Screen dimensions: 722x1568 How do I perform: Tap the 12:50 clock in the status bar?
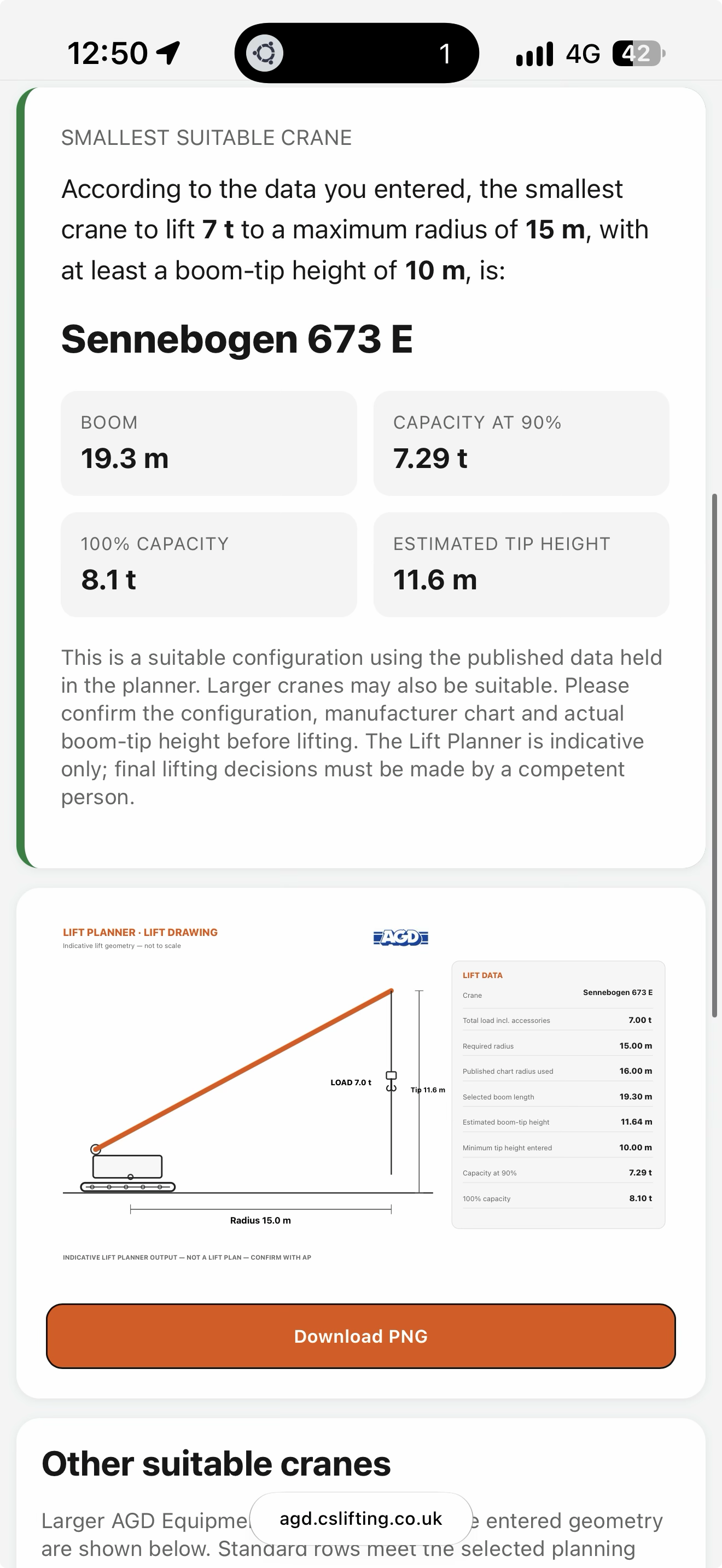(x=108, y=53)
